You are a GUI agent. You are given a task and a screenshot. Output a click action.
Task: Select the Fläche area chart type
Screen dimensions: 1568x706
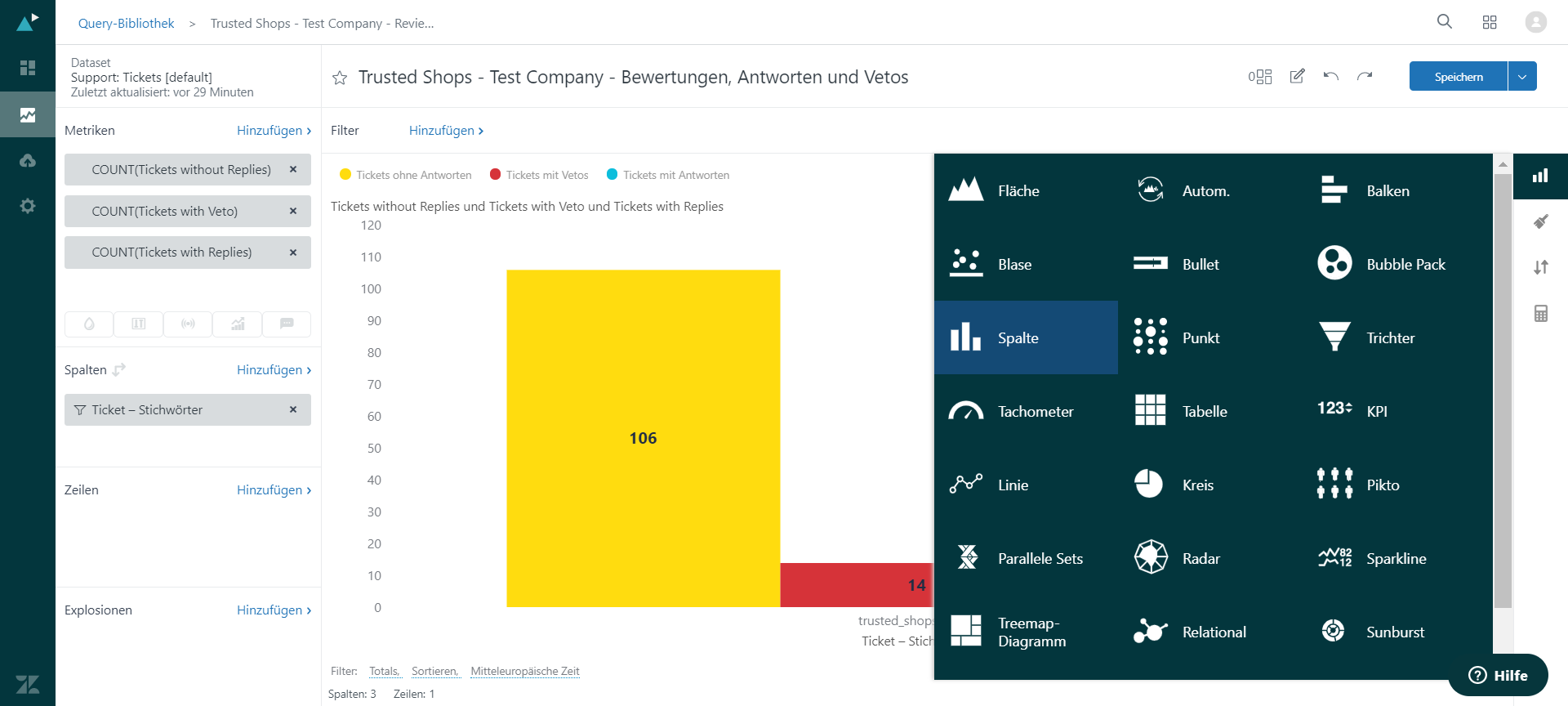[1026, 190]
